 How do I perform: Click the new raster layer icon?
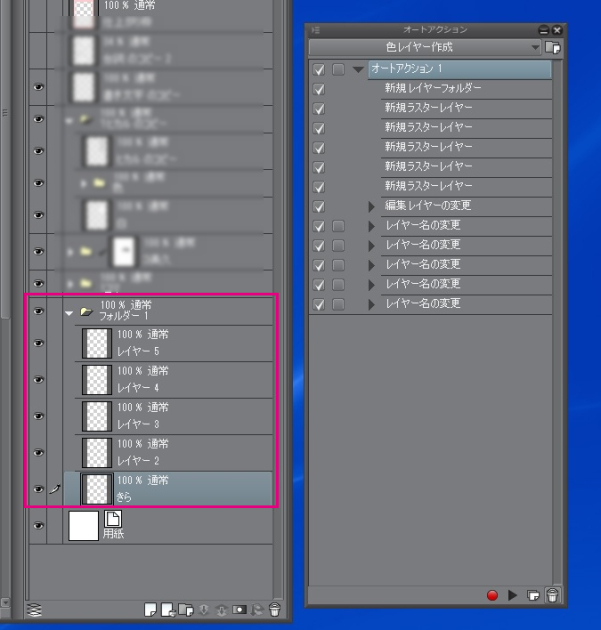click(x=150, y=610)
